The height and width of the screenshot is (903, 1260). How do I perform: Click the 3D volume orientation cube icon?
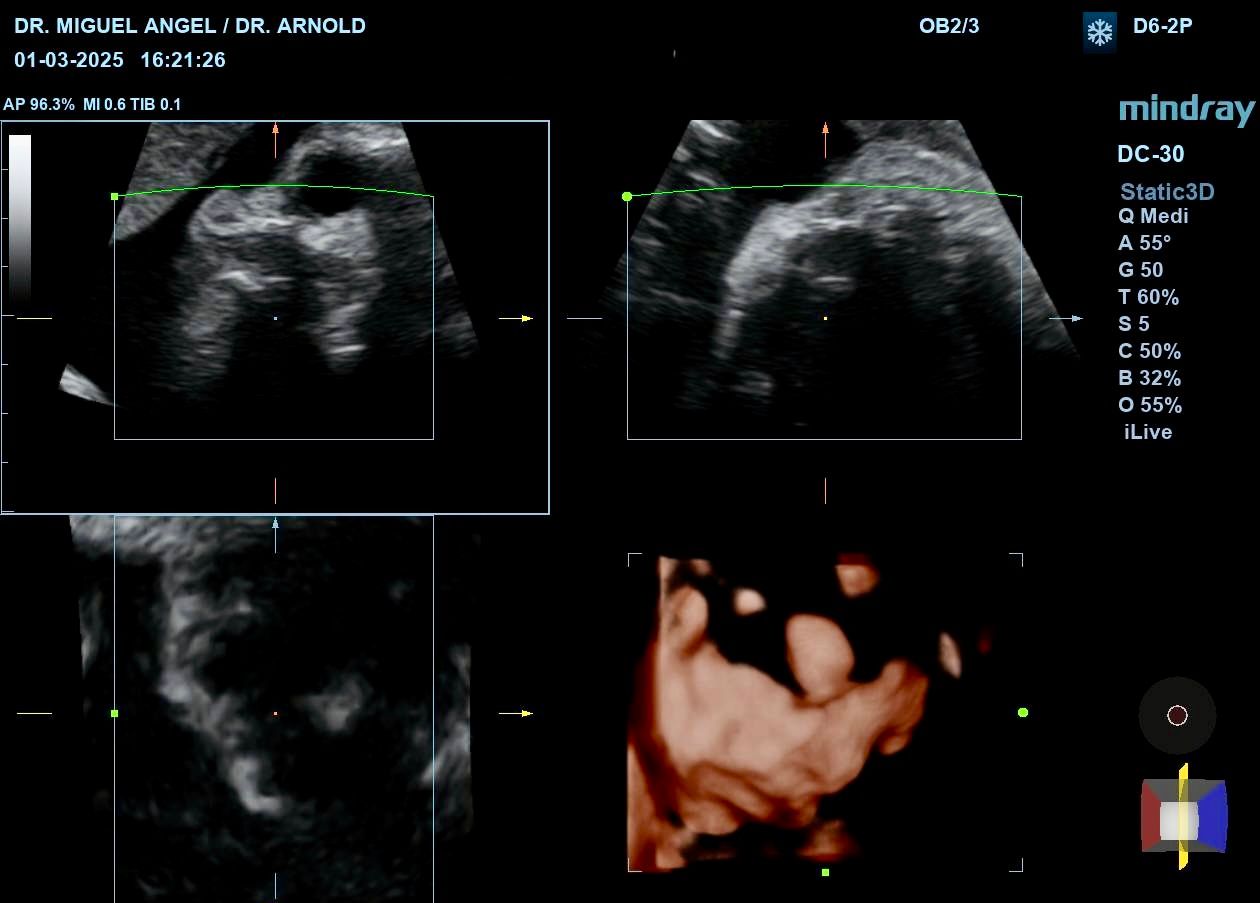[1184, 817]
